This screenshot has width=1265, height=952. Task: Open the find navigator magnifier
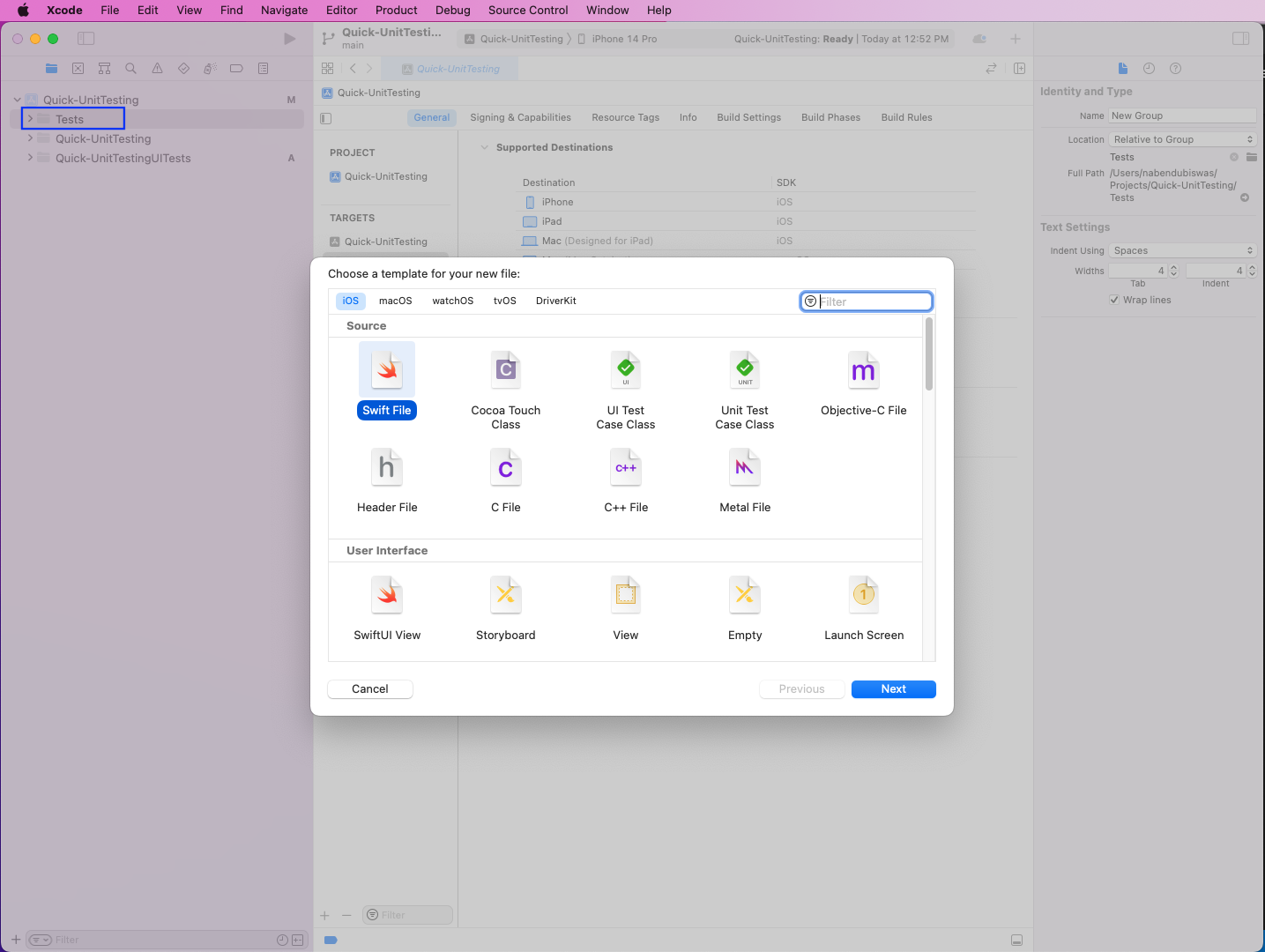pos(130,68)
